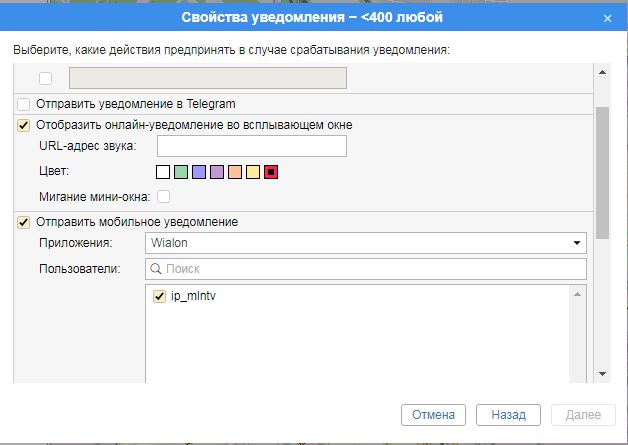Viewport: 628px width, 445px height.
Task: Uncheck online notification in popup window
Action: (x=24, y=125)
